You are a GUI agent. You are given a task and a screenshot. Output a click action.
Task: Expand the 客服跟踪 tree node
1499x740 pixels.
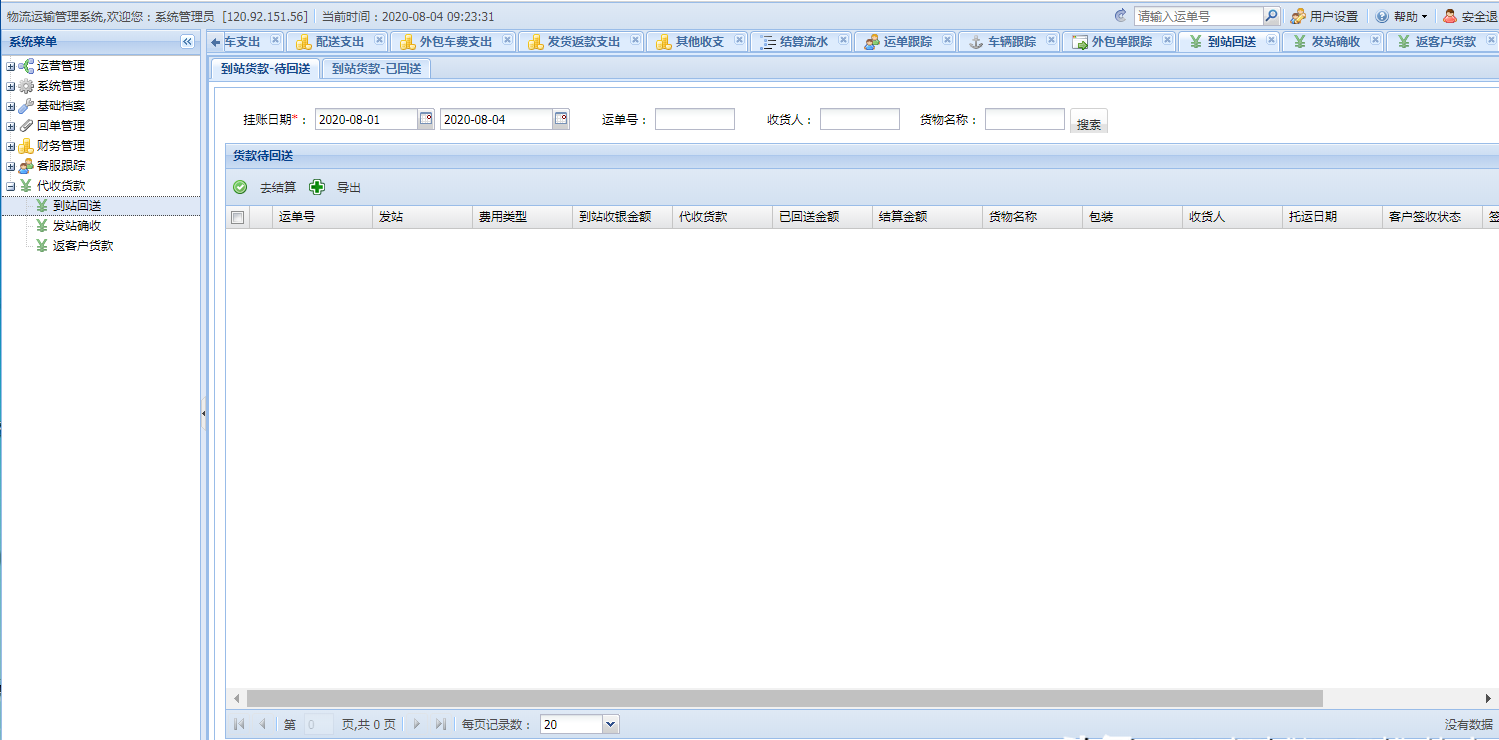click(x=11, y=166)
